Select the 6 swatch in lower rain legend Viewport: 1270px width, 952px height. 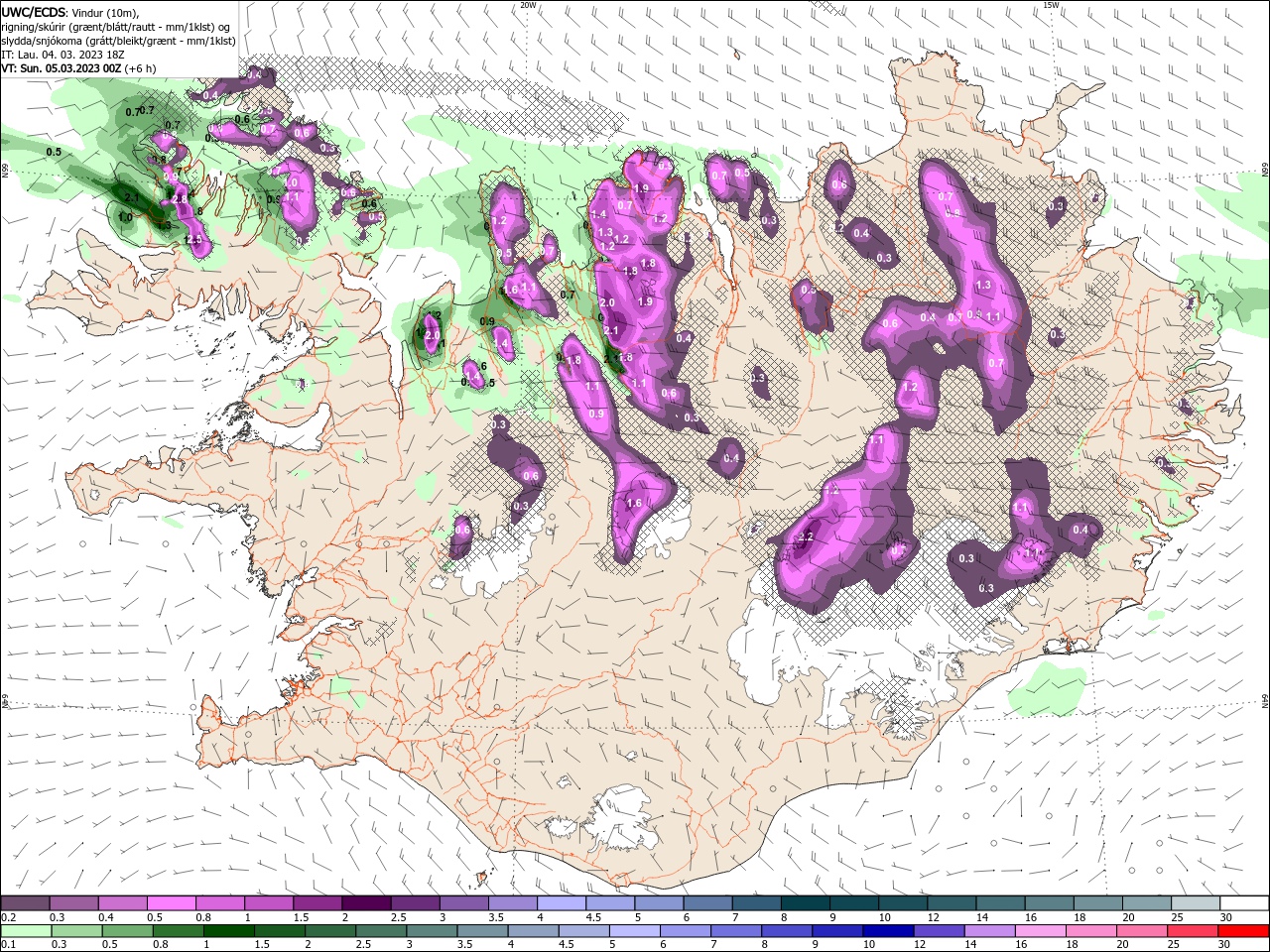tap(686, 930)
